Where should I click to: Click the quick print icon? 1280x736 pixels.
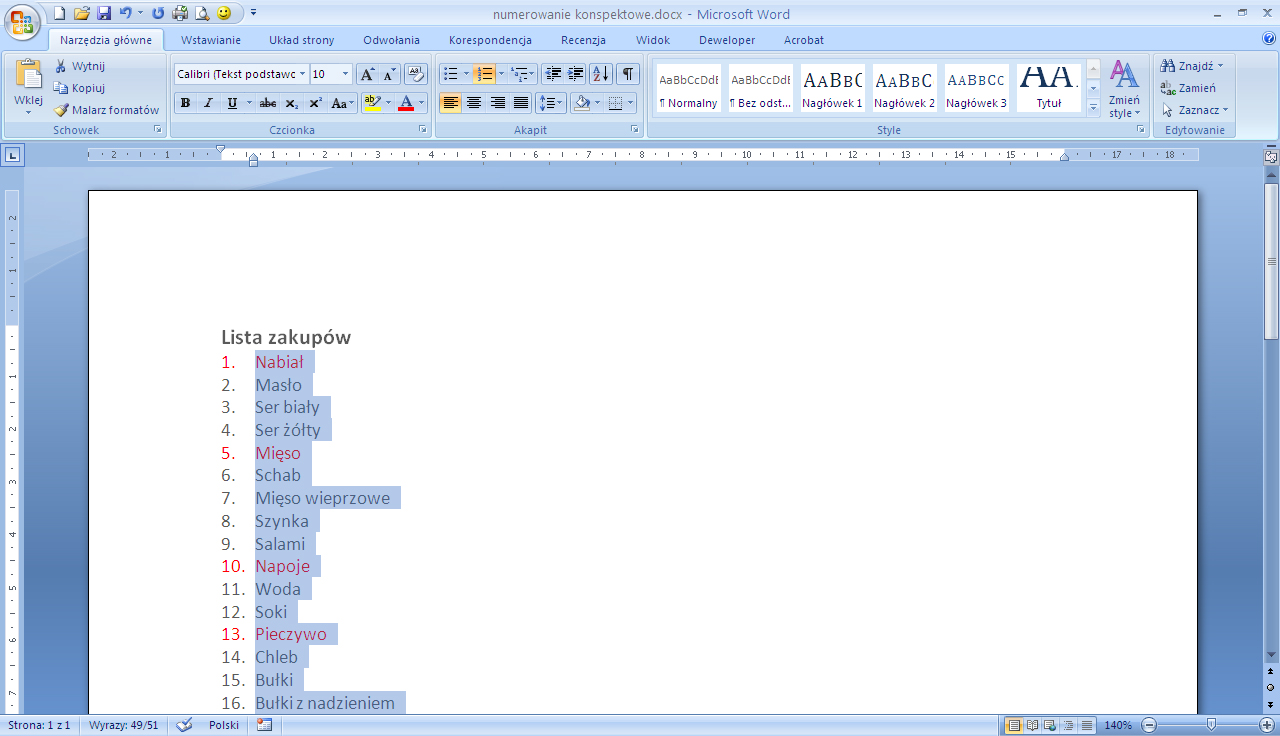tap(180, 13)
